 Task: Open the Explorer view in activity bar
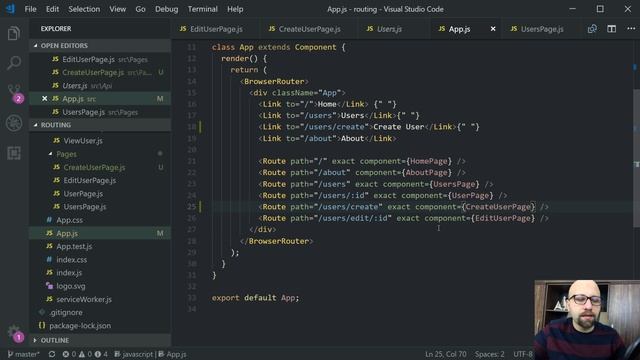(x=14, y=33)
